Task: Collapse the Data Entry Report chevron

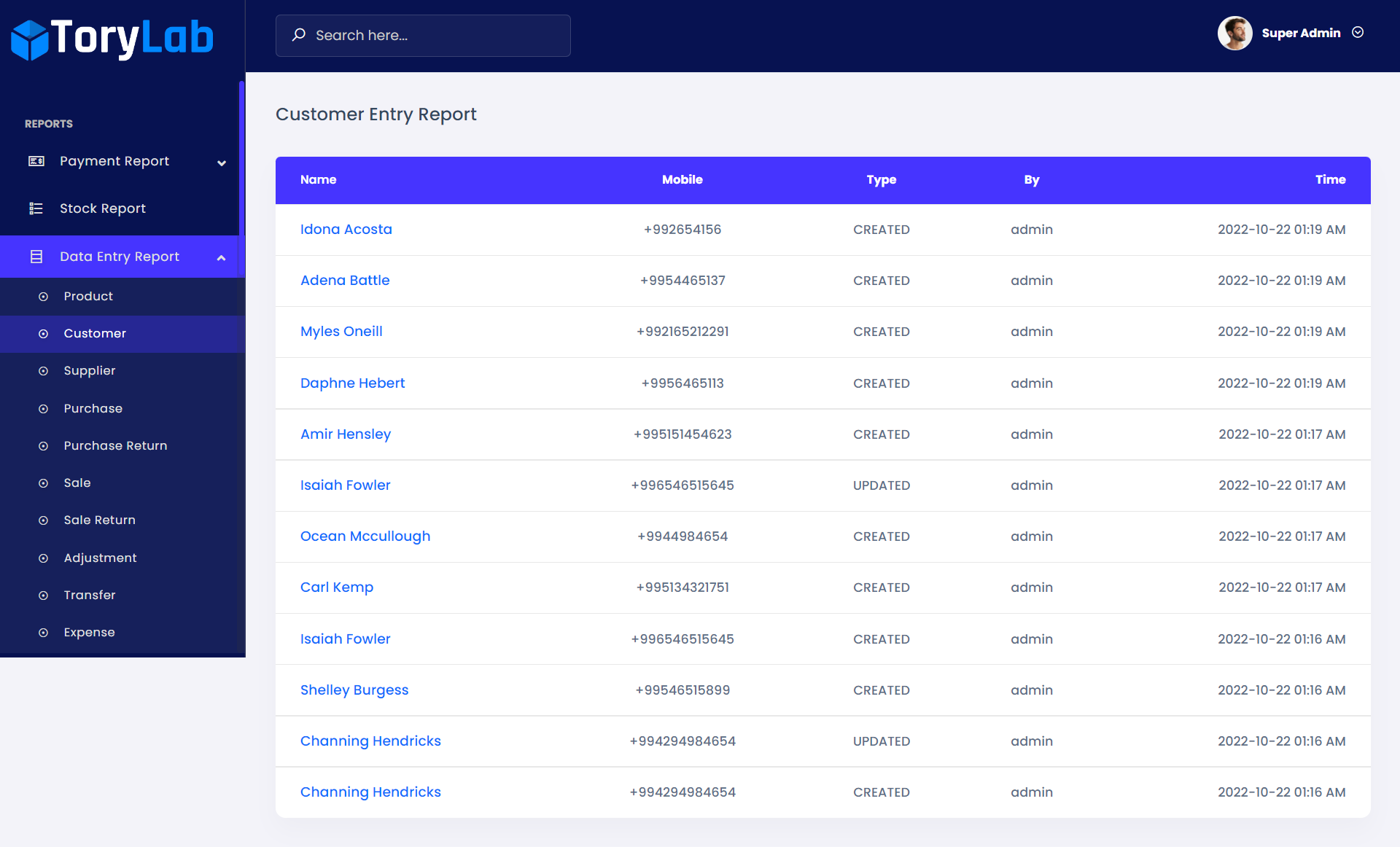Action: pyautogui.click(x=222, y=258)
